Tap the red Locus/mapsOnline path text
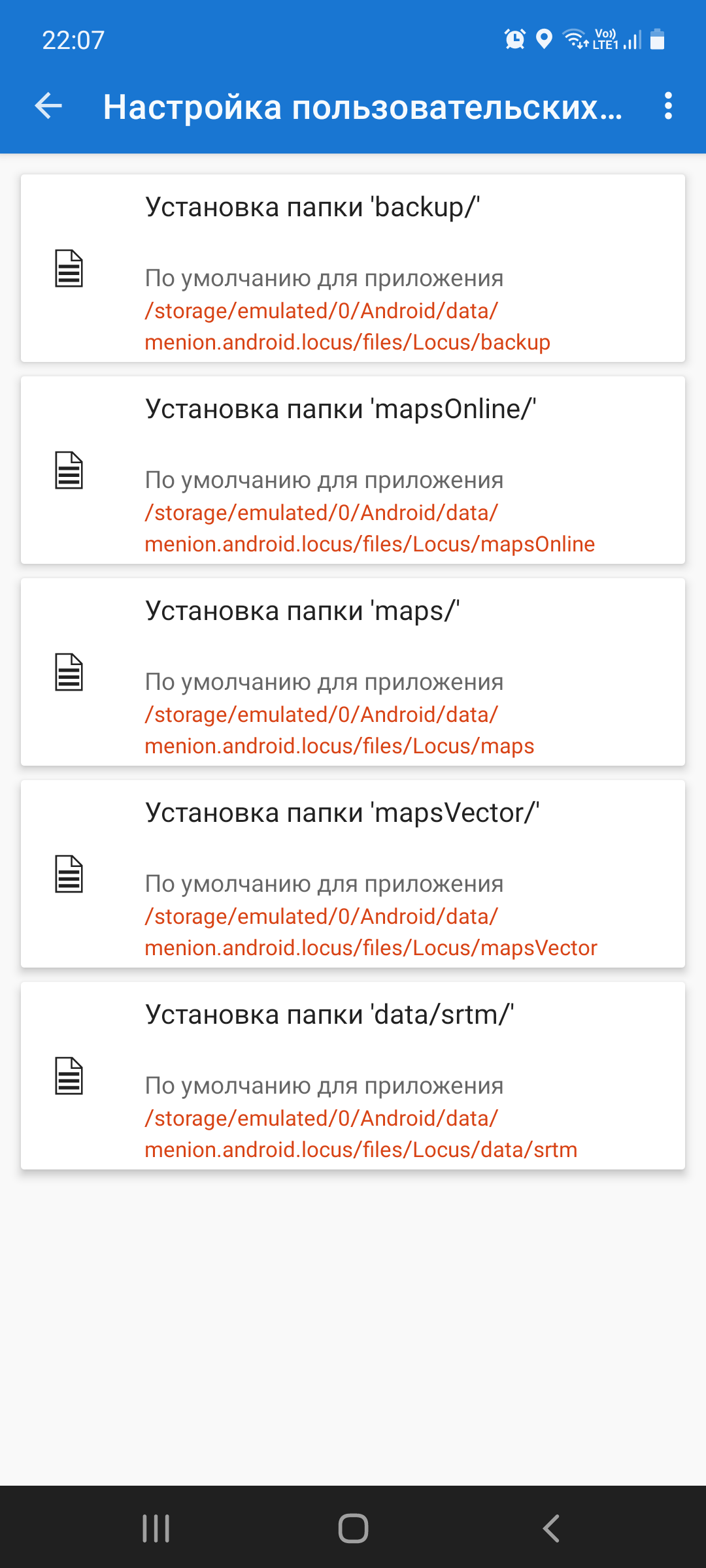The image size is (706, 1568). pyautogui.click(x=369, y=529)
